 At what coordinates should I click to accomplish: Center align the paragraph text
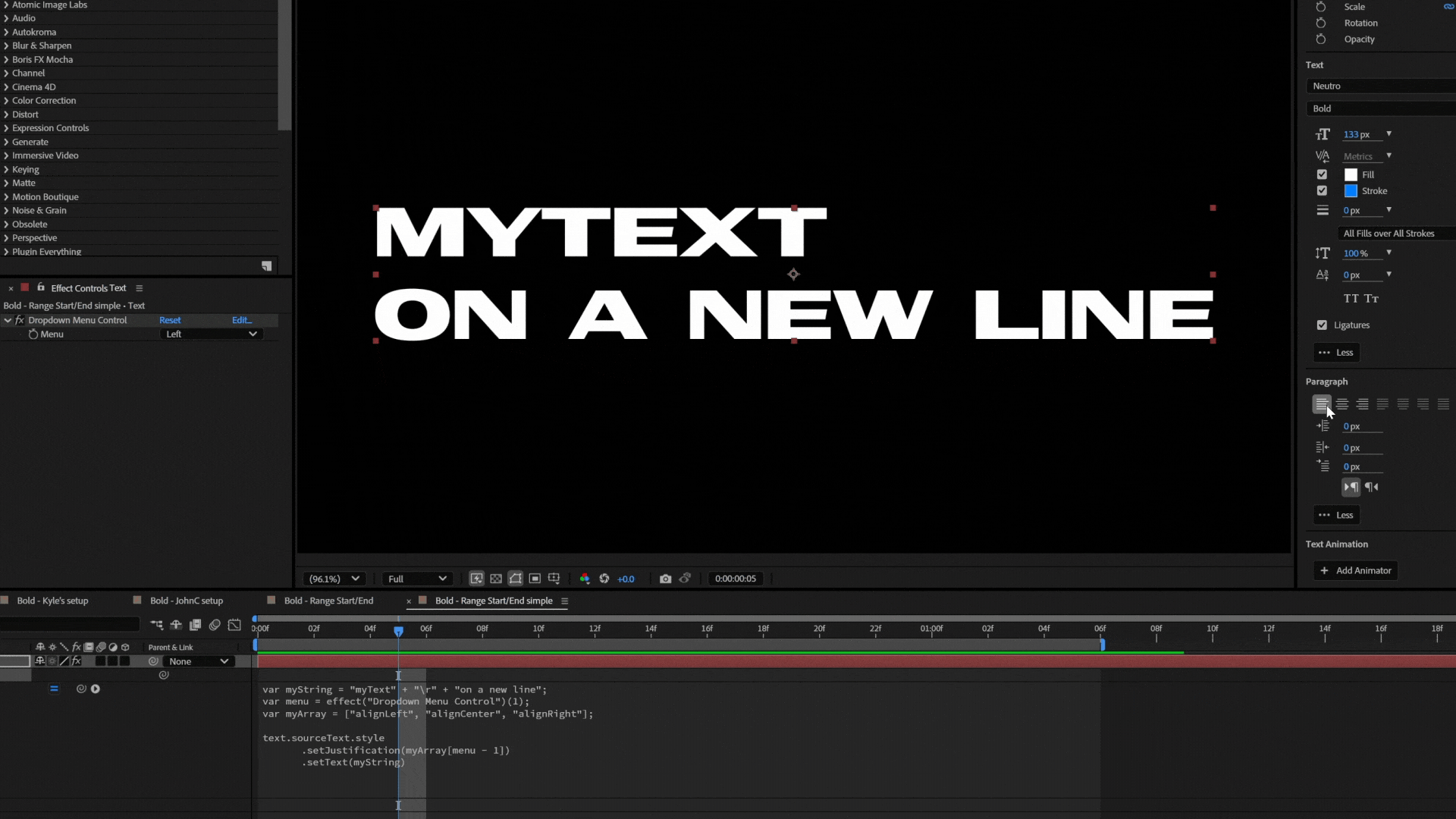click(1342, 404)
